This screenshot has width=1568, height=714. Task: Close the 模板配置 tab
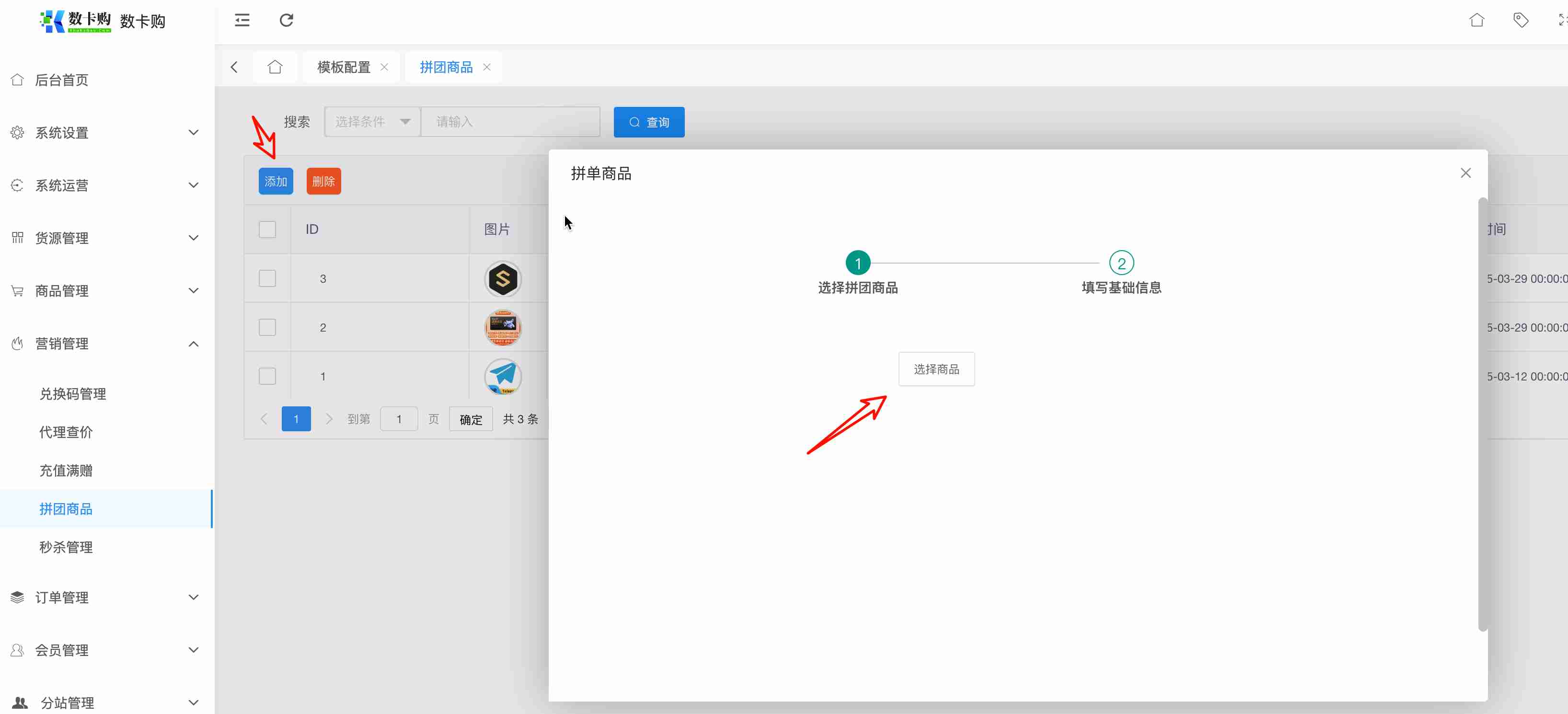pyautogui.click(x=384, y=67)
